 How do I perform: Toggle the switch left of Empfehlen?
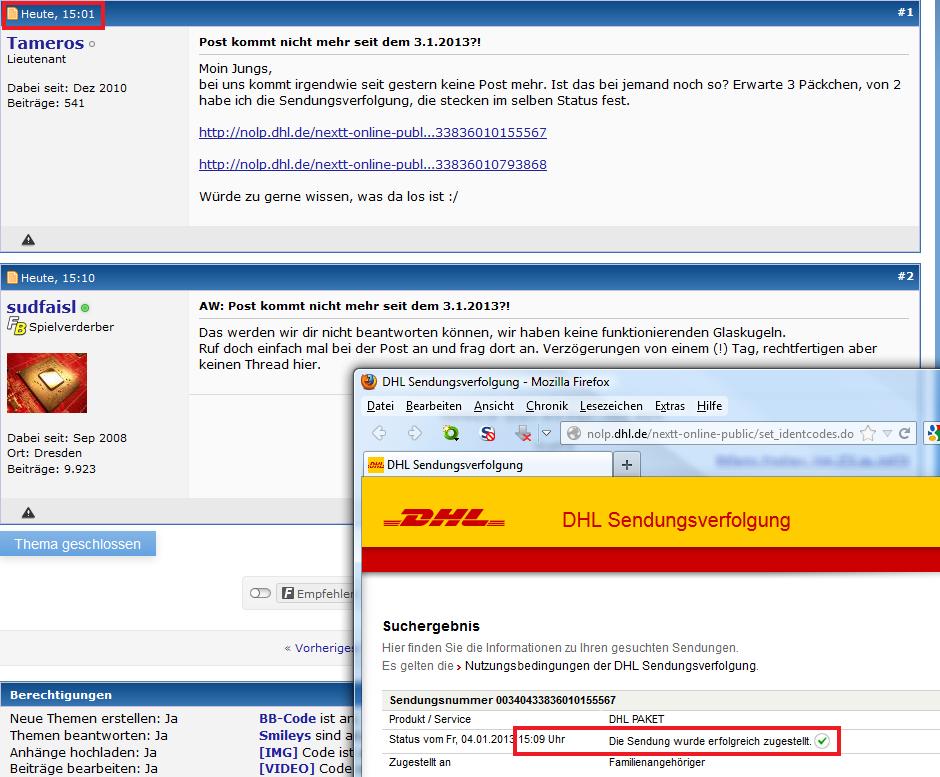[260, 593]
